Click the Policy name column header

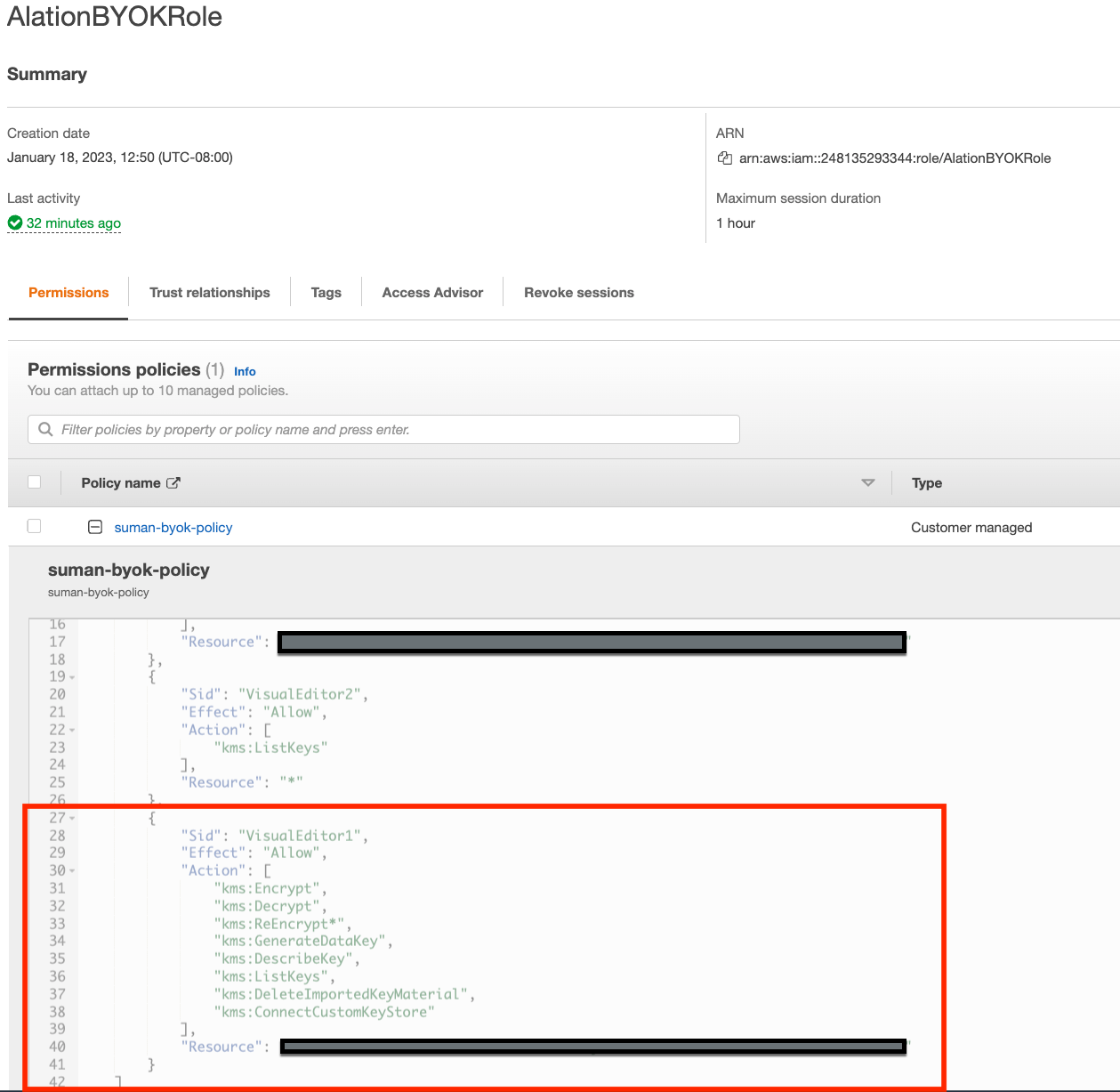[x=121, y=483]
